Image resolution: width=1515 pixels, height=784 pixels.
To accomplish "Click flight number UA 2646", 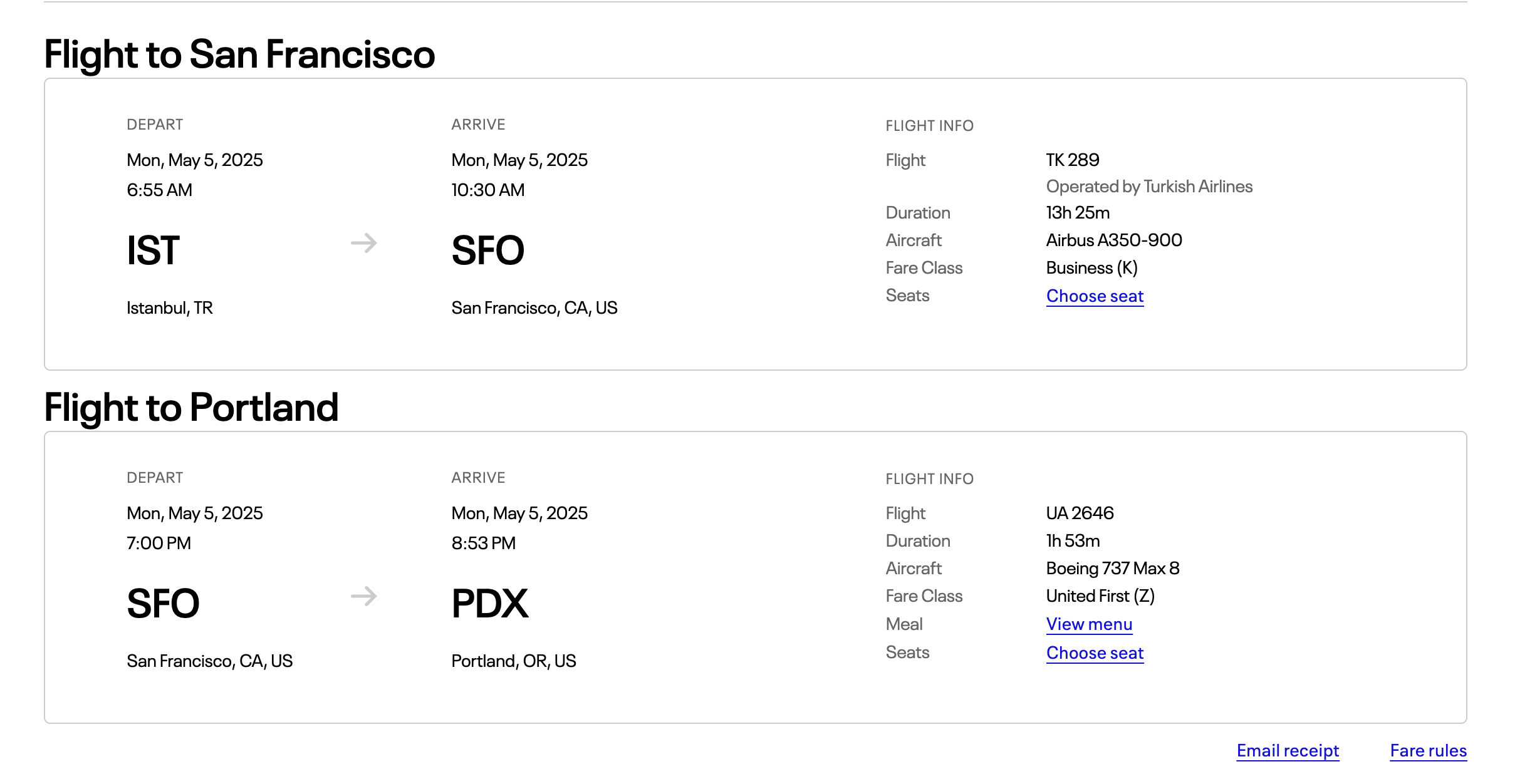I will (1080, 513).
